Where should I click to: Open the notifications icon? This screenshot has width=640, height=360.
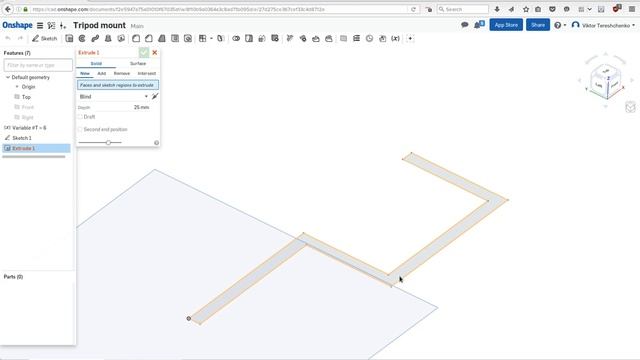coord(479,25)
